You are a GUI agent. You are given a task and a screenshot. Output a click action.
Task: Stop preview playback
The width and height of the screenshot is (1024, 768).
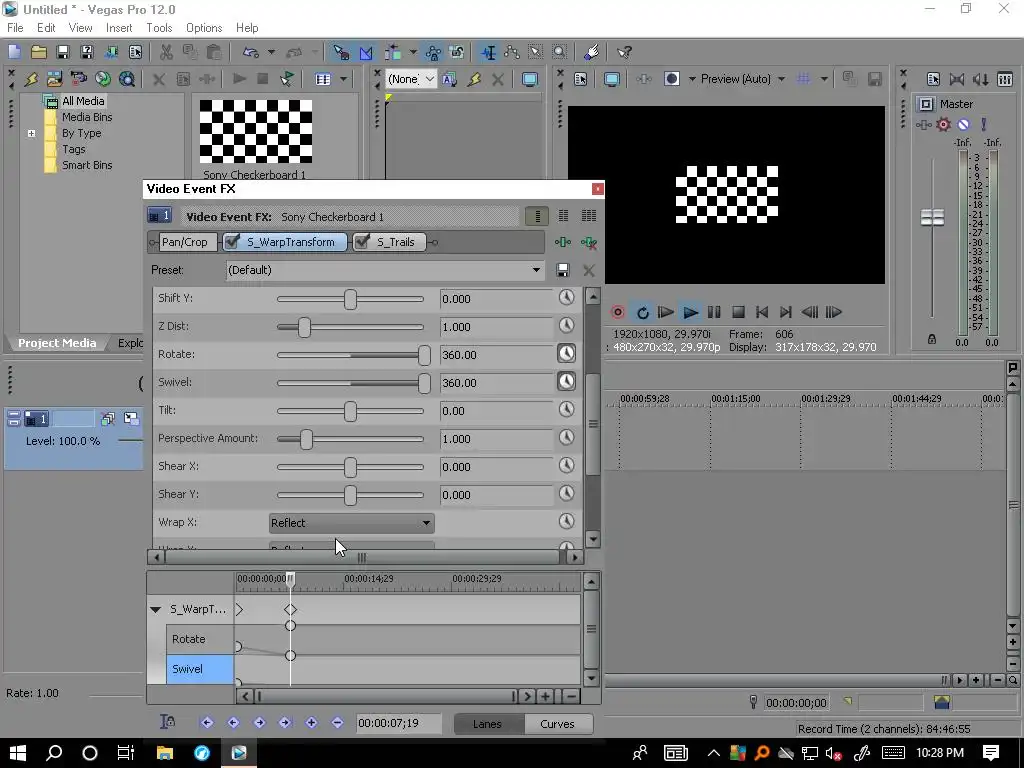(x=738, y=312)
